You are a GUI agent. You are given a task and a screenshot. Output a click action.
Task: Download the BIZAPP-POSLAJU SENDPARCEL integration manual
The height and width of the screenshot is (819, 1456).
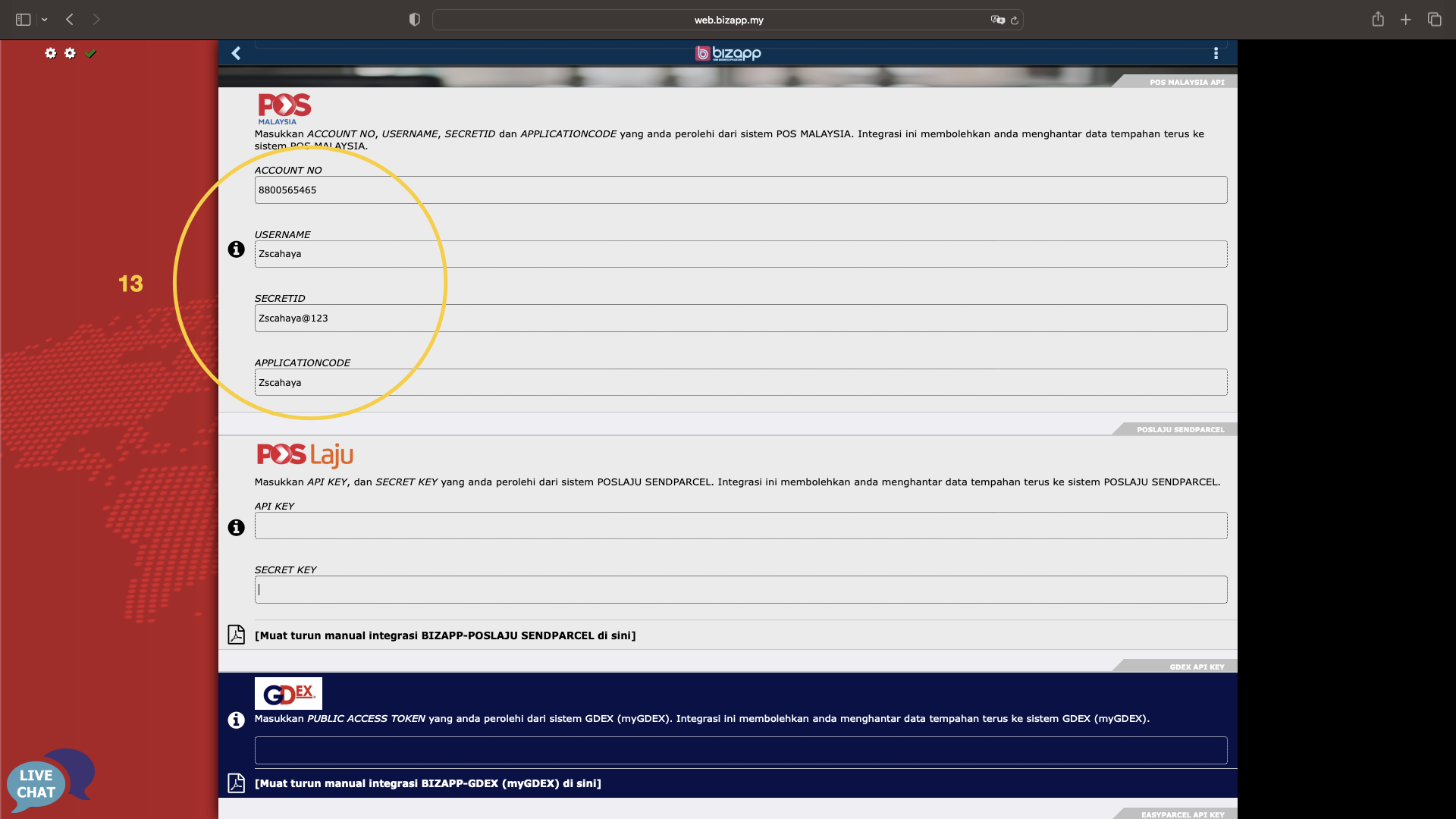click(445, 635)
